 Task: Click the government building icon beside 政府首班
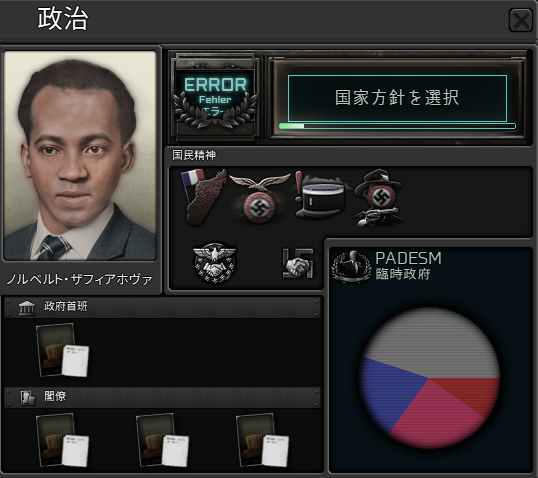pos(27,307)
